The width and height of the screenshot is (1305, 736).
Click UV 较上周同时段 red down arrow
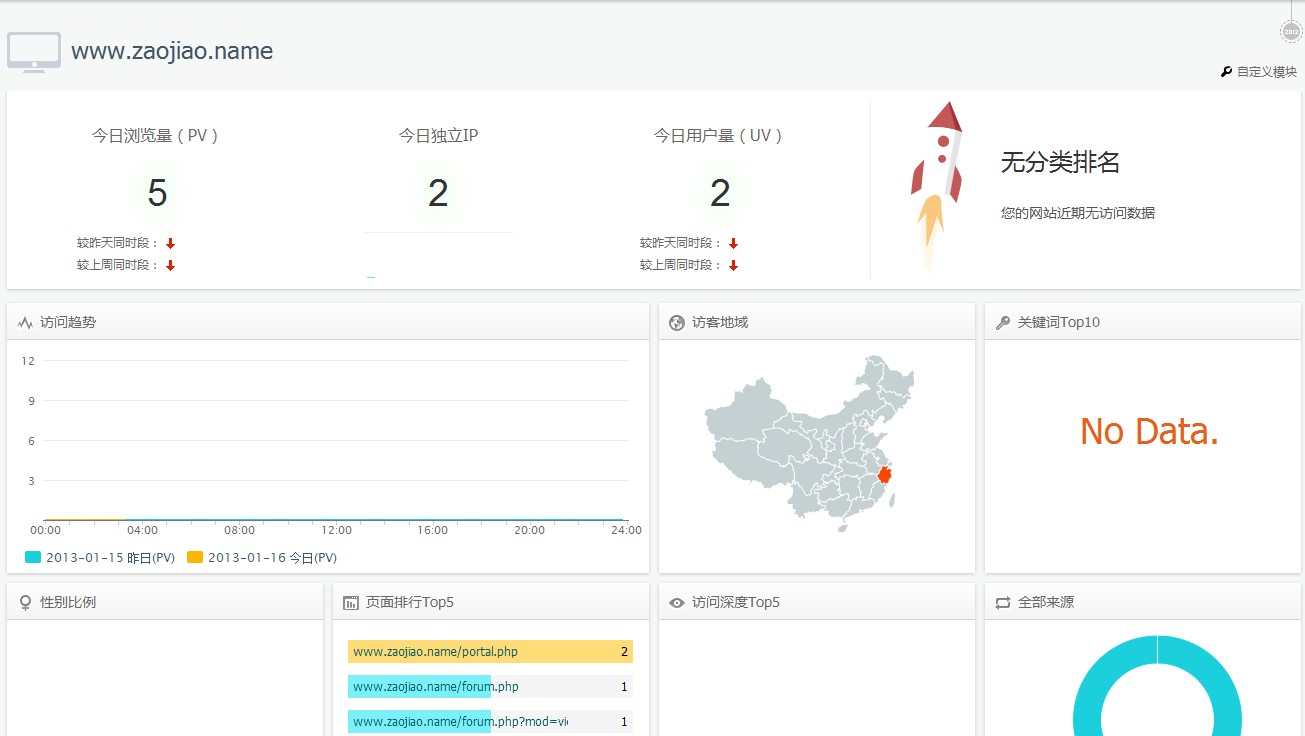pyautogui.click(x=734, y=265)
